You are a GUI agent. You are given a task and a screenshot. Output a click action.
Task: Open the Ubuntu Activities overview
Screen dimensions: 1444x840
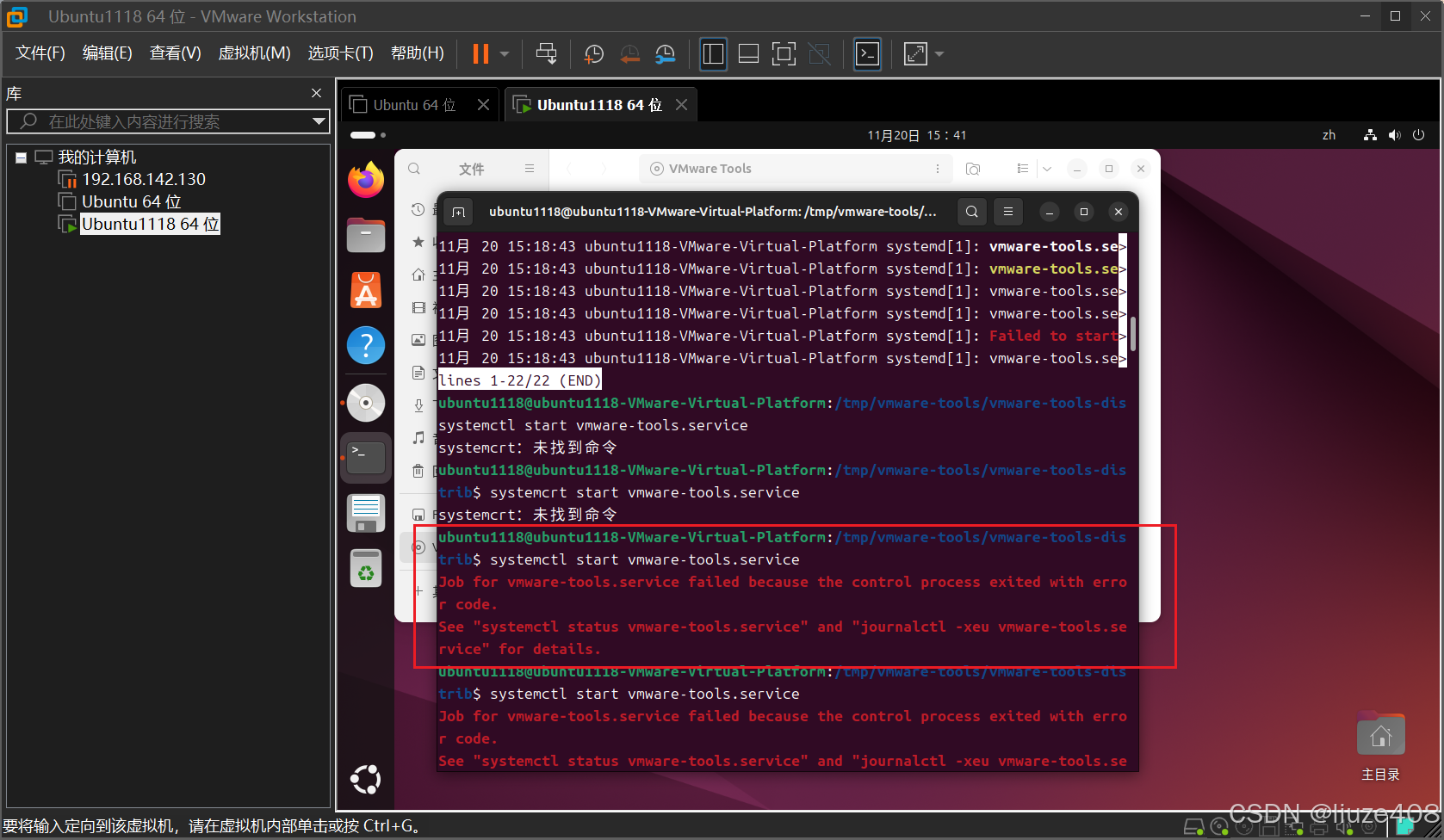coord(368,135)
